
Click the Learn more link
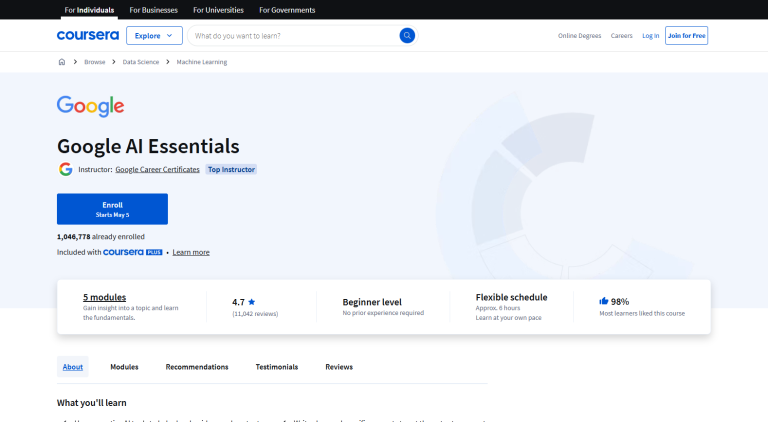click(x=191, y=252)
